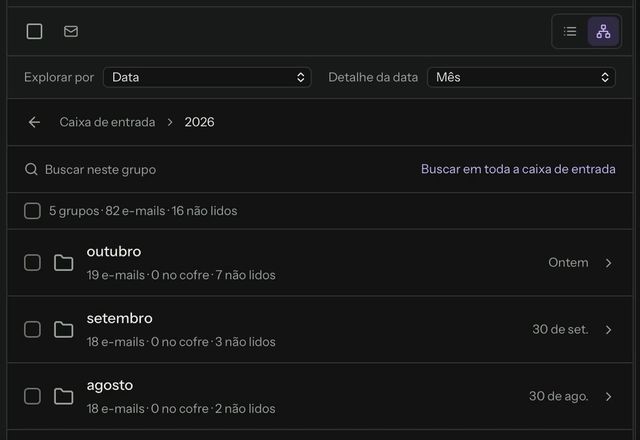Click the agosto folder icon
The height and width of the screenshot is (440, 640).
[64, 396]
